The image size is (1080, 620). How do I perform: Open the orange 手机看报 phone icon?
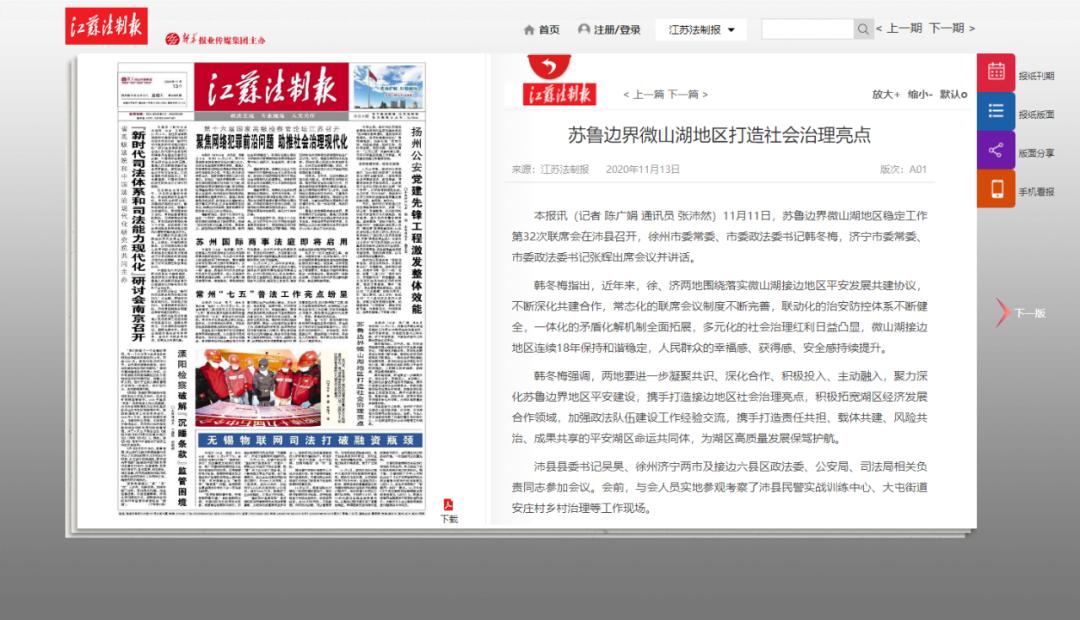pyautogui.click(x=995, y=189)
